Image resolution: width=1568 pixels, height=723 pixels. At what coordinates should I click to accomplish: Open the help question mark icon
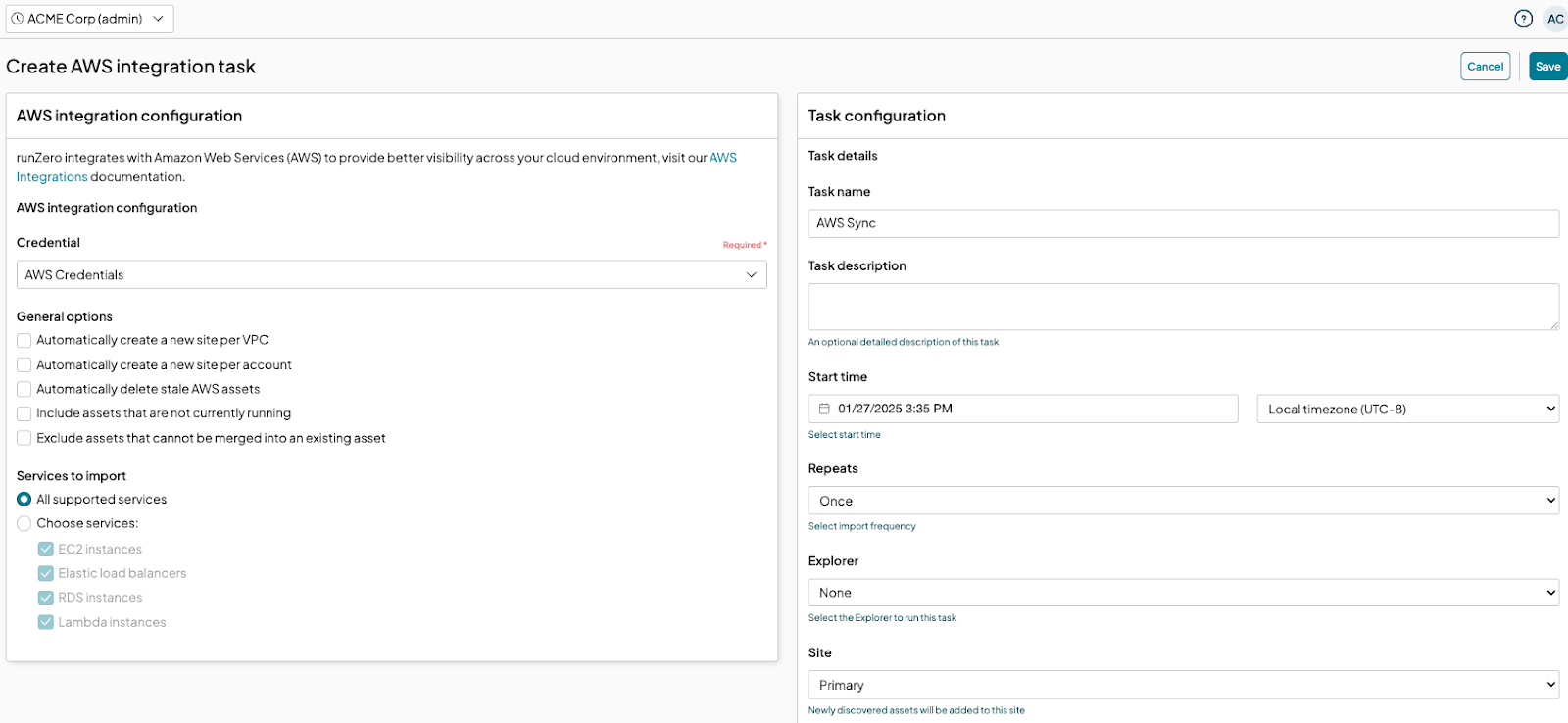coord(1523,19)
